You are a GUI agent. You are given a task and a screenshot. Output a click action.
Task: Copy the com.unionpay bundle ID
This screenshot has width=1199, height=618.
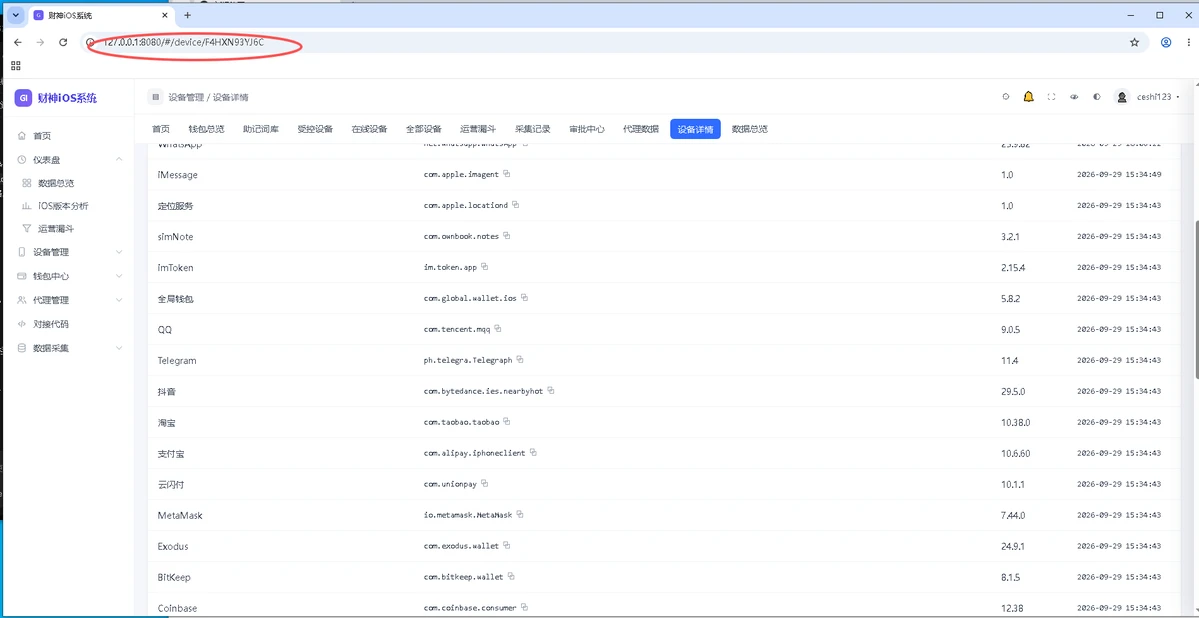coord(485,483)
